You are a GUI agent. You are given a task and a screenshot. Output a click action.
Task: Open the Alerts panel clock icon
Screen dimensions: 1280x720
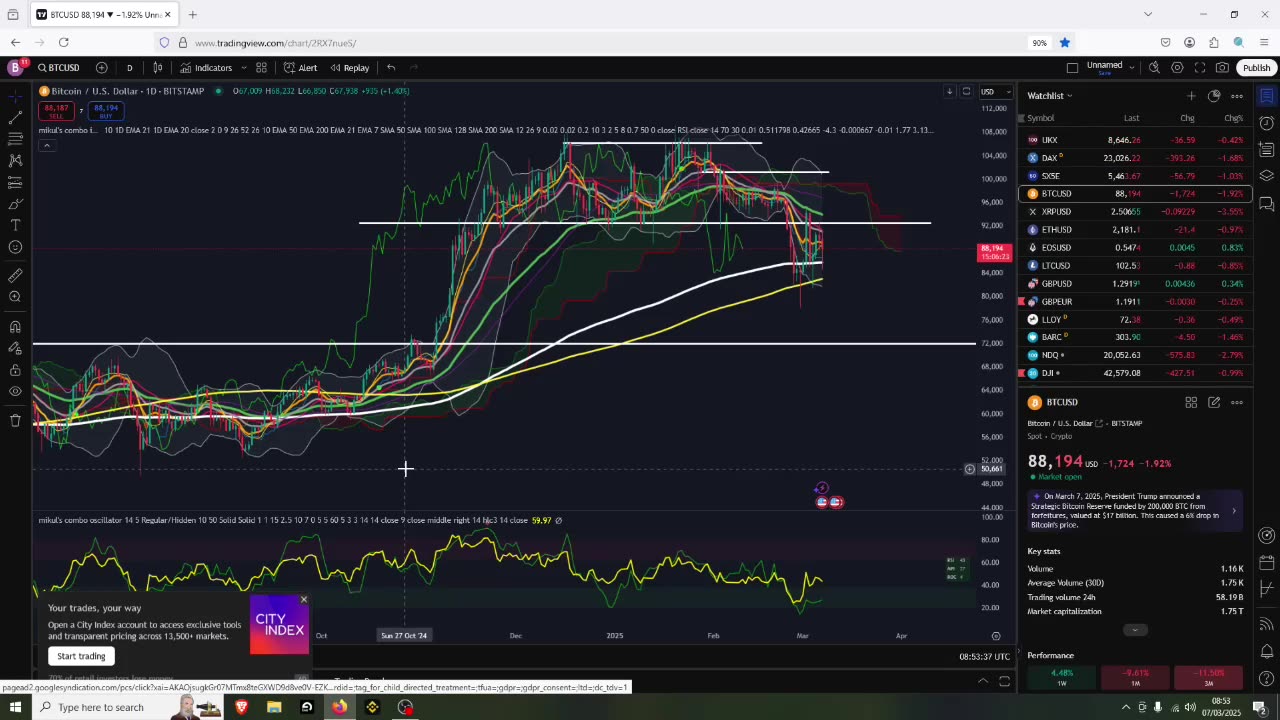click(1266, 123)
